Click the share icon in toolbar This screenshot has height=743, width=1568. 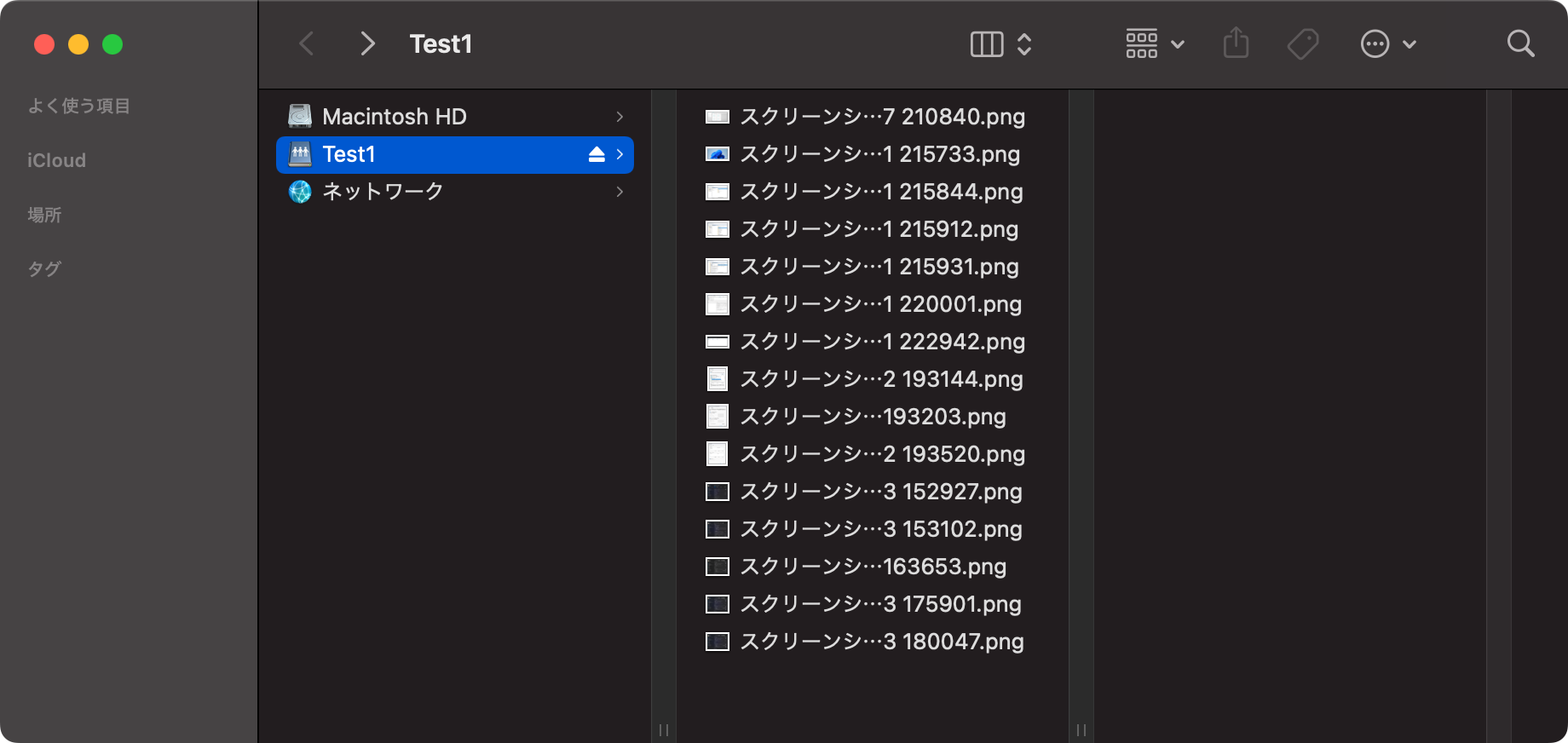(x=1236, y=43)
